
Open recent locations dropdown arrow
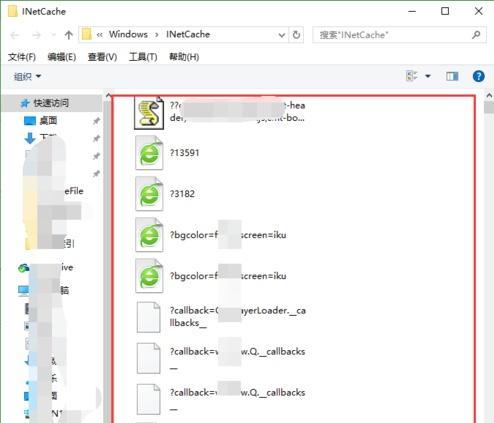point(53,35)
